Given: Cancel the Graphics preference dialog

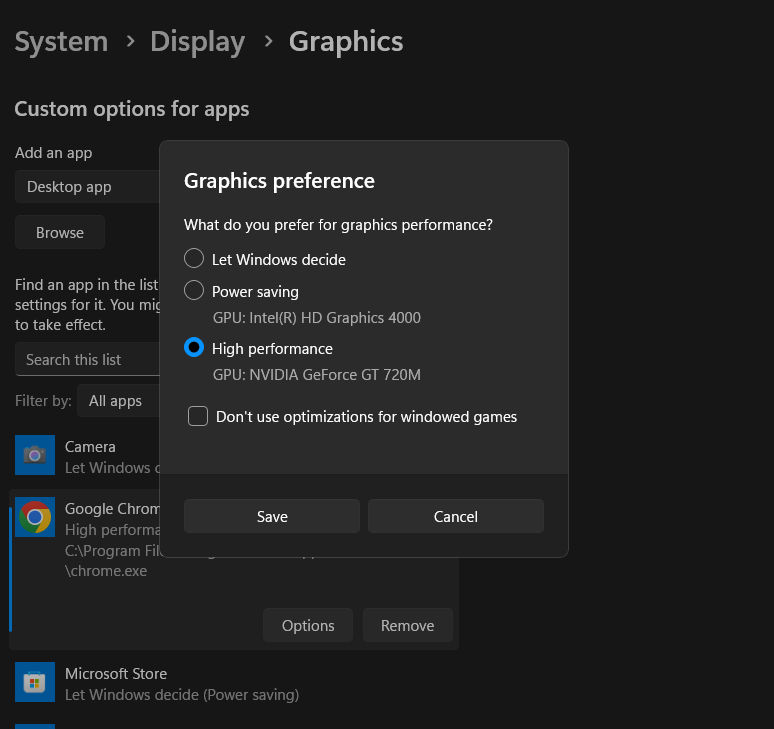Looking at the screenshot, I should pyautogui.click(x=456, y=516).
